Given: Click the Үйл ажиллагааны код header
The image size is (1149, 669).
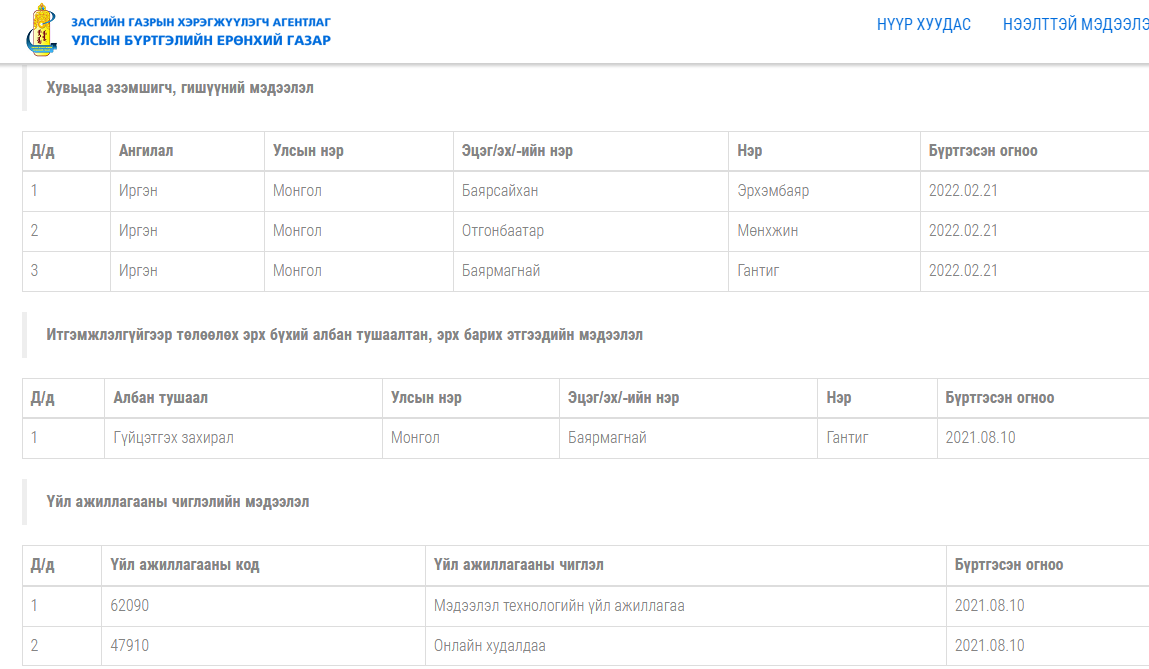Looking at the screenshot, I should [185, 565].
